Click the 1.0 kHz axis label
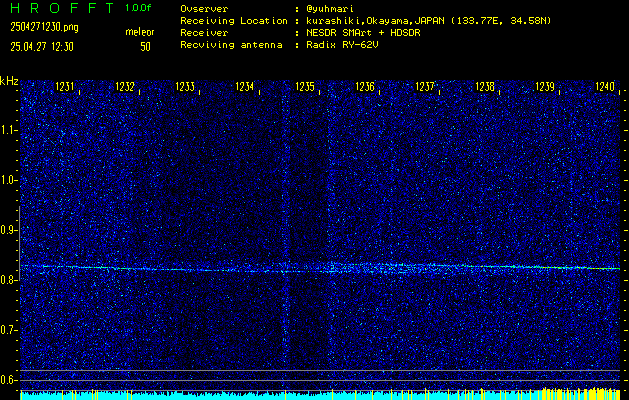 [x=8, y=180]
